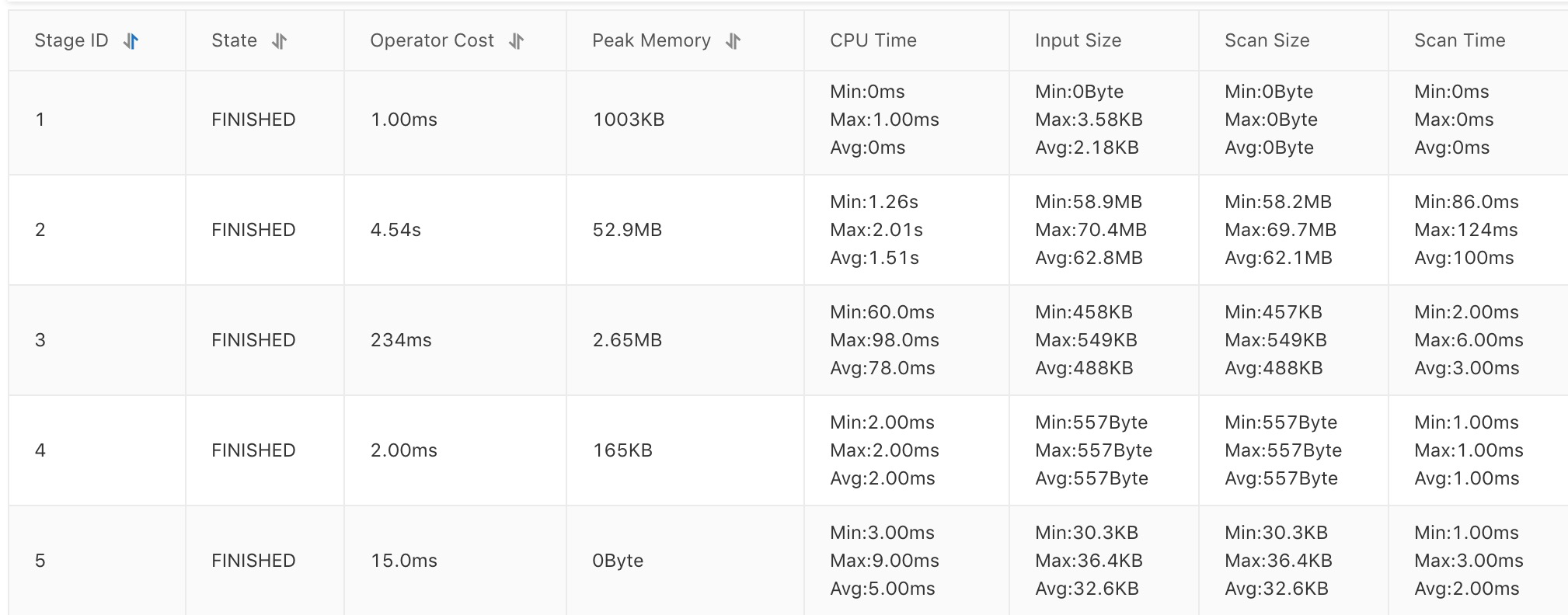Select the 234ms Operator Cost cell

tap(455, 340)
